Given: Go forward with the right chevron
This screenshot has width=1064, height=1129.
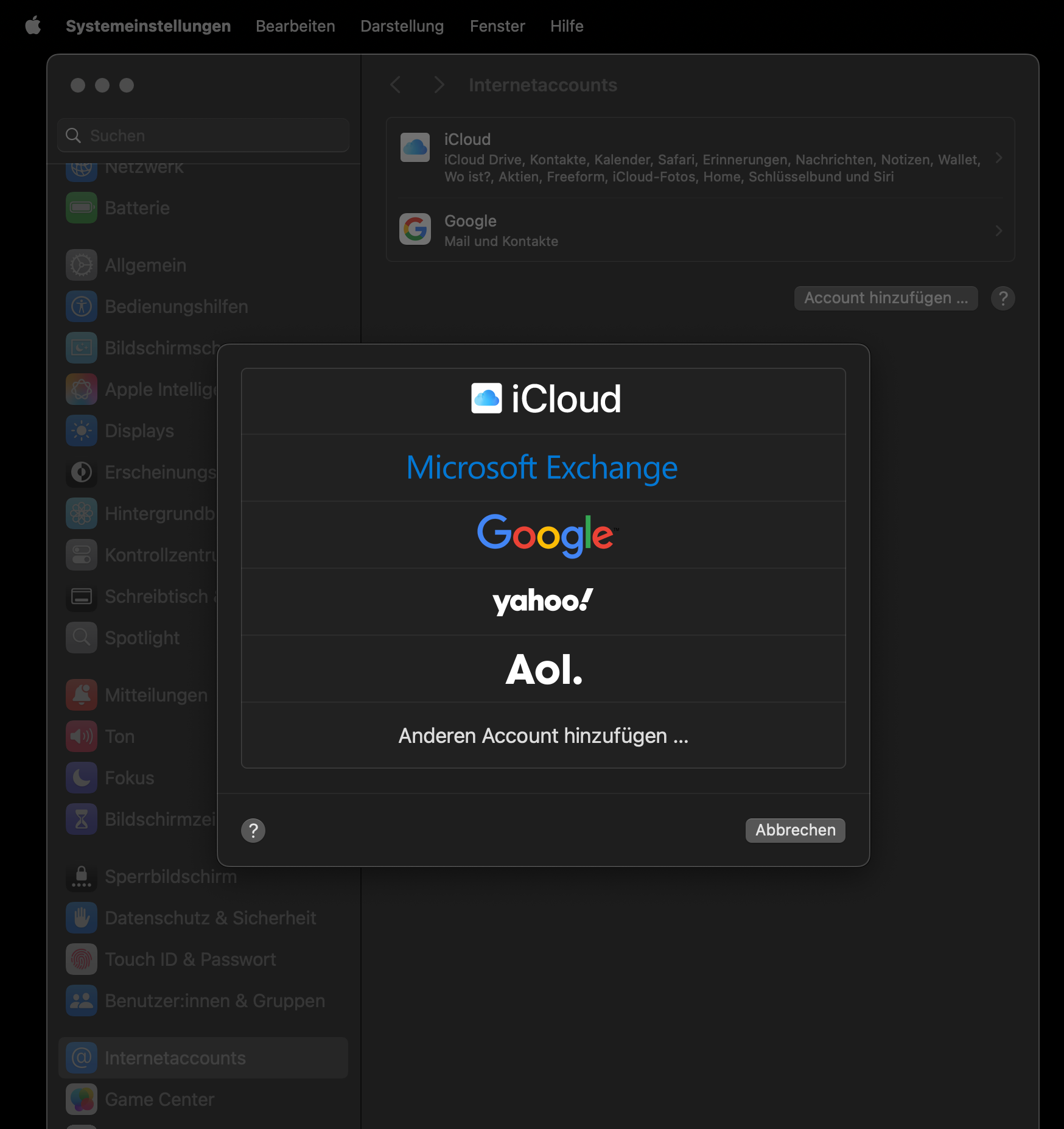Looking at the screenshot, I should tap(439, 85).
